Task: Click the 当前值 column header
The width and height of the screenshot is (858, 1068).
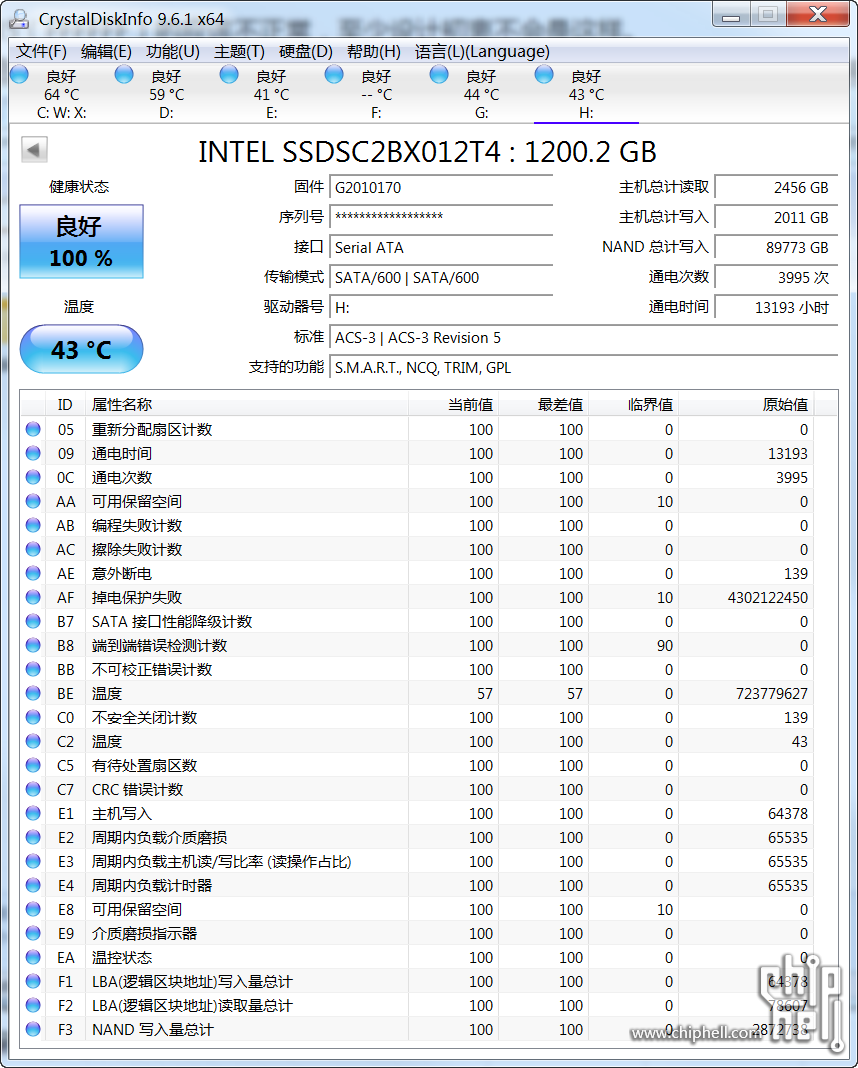Action: [454, 405]
